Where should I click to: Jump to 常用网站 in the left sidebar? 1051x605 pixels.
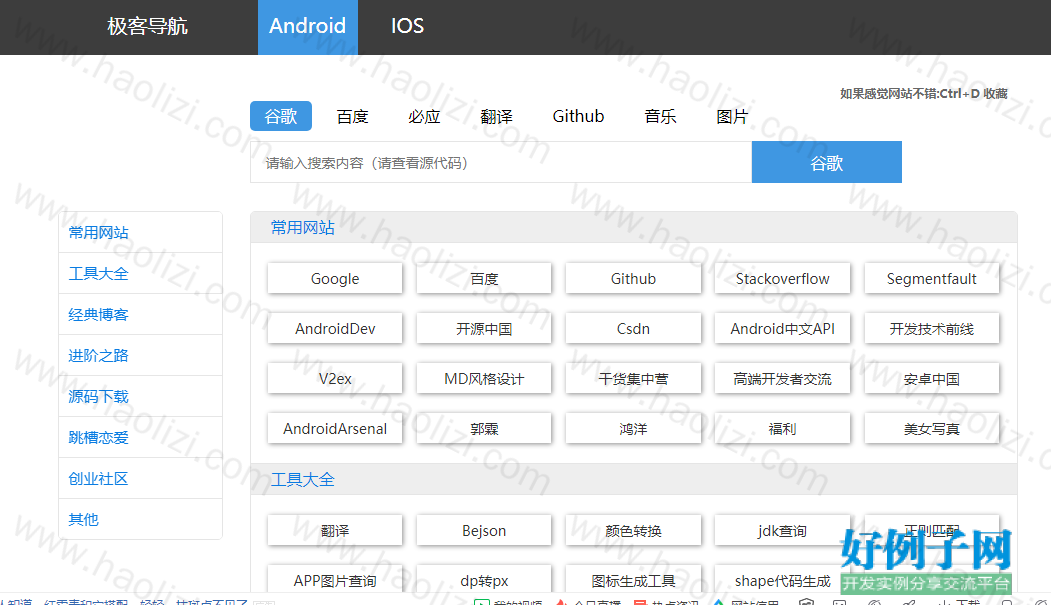click(x=141, y=232)
